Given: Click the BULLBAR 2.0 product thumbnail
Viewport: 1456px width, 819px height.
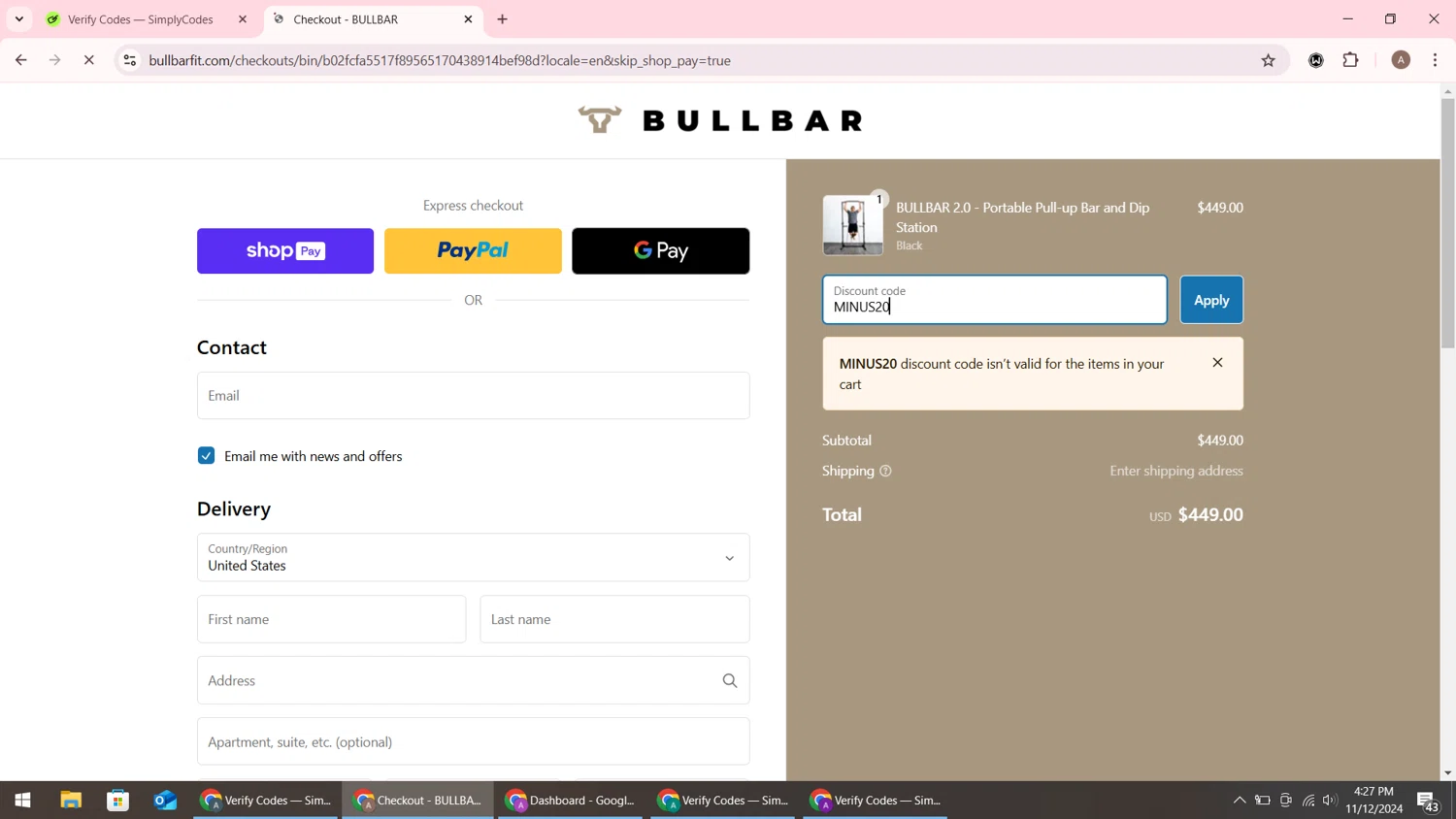Looking at the screenshot, I should tap(853, 225).
